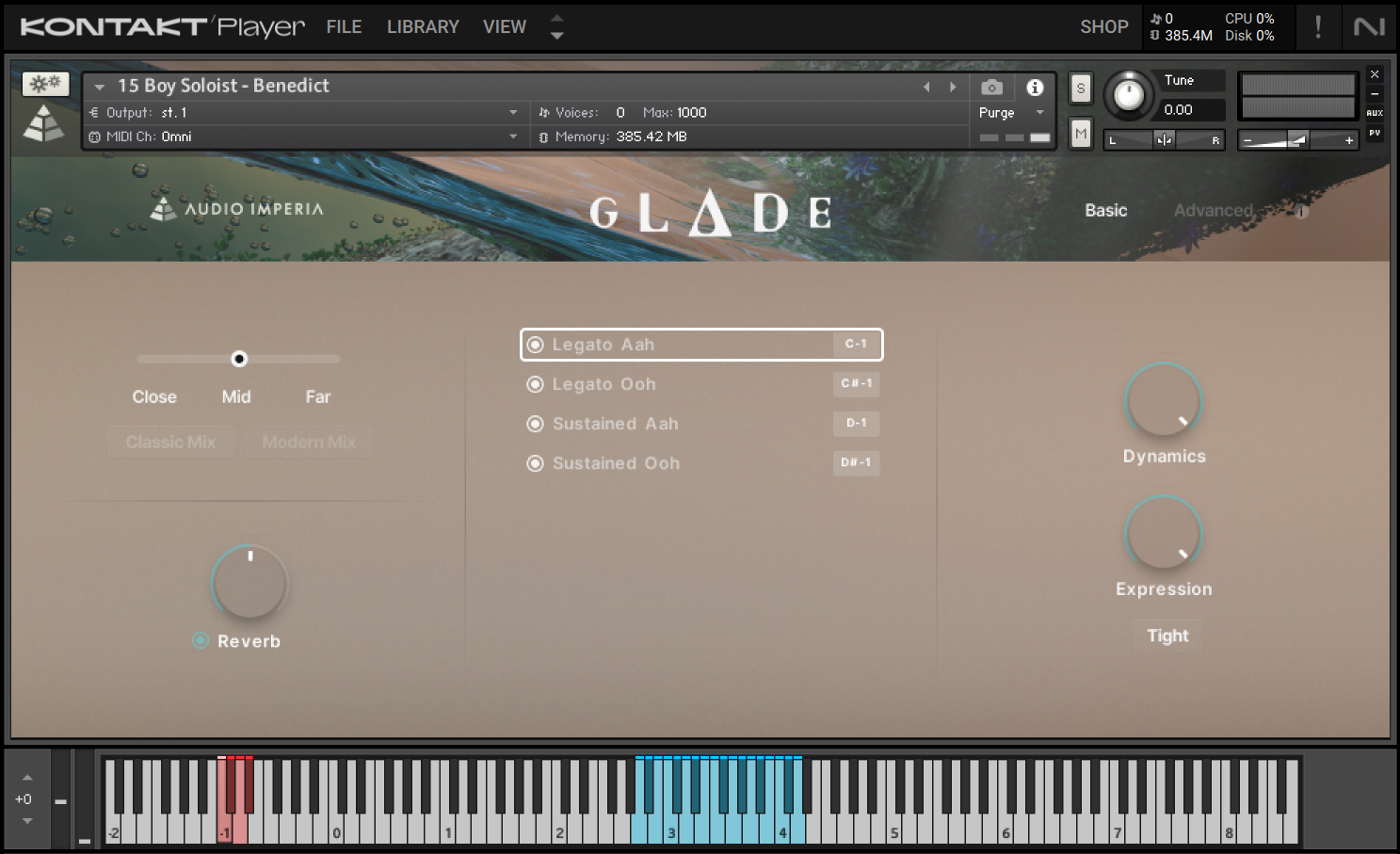Minimize the instrument view button
The image size is (1400, 854).
tap(1375, 94)
